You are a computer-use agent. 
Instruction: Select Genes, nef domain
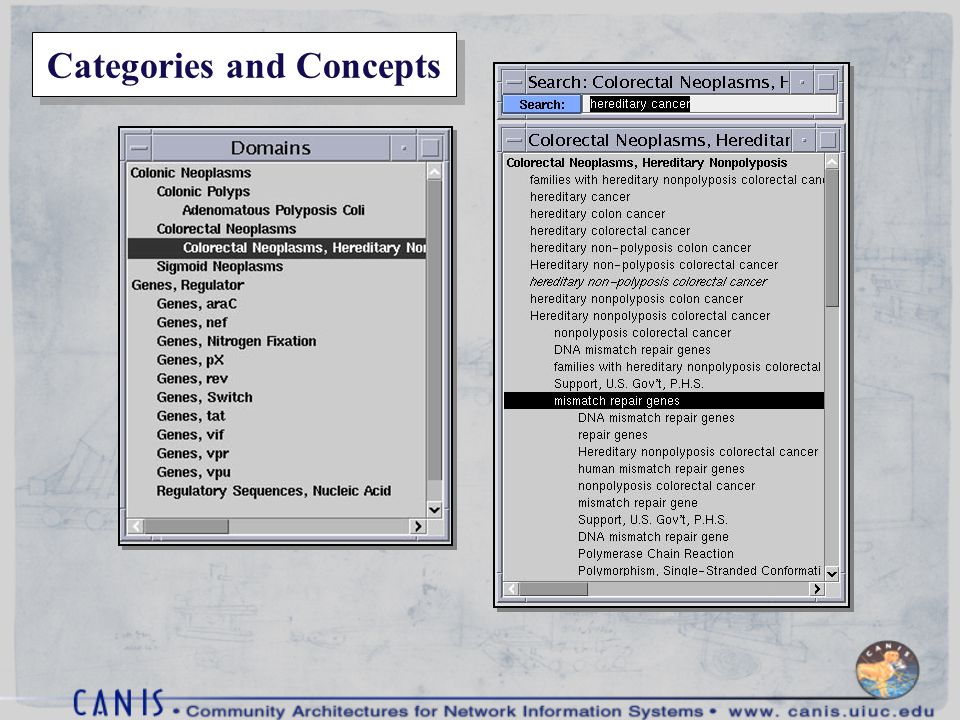[x=192, y=323]
